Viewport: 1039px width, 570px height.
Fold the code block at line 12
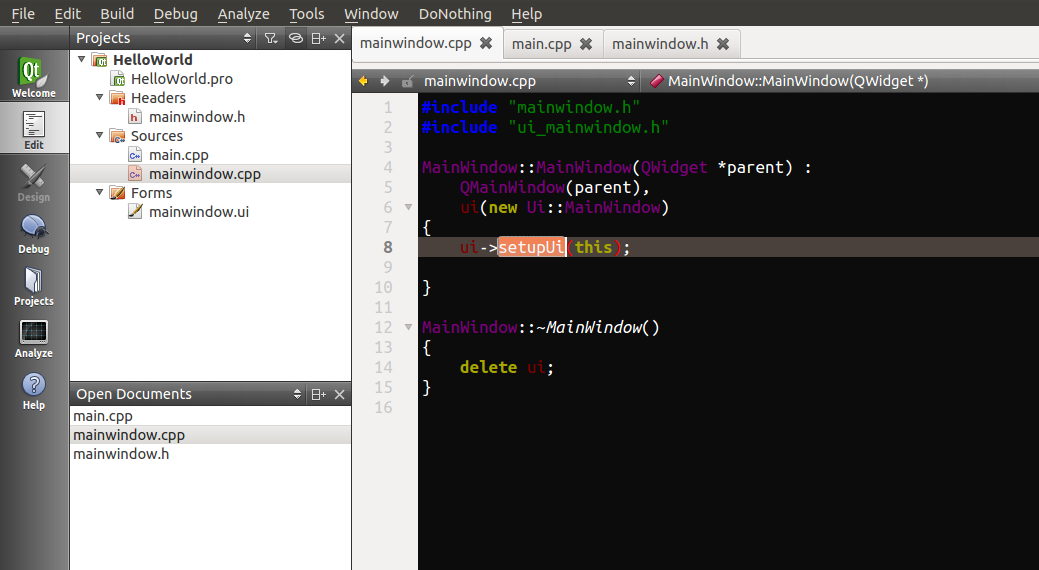point(408,327)
